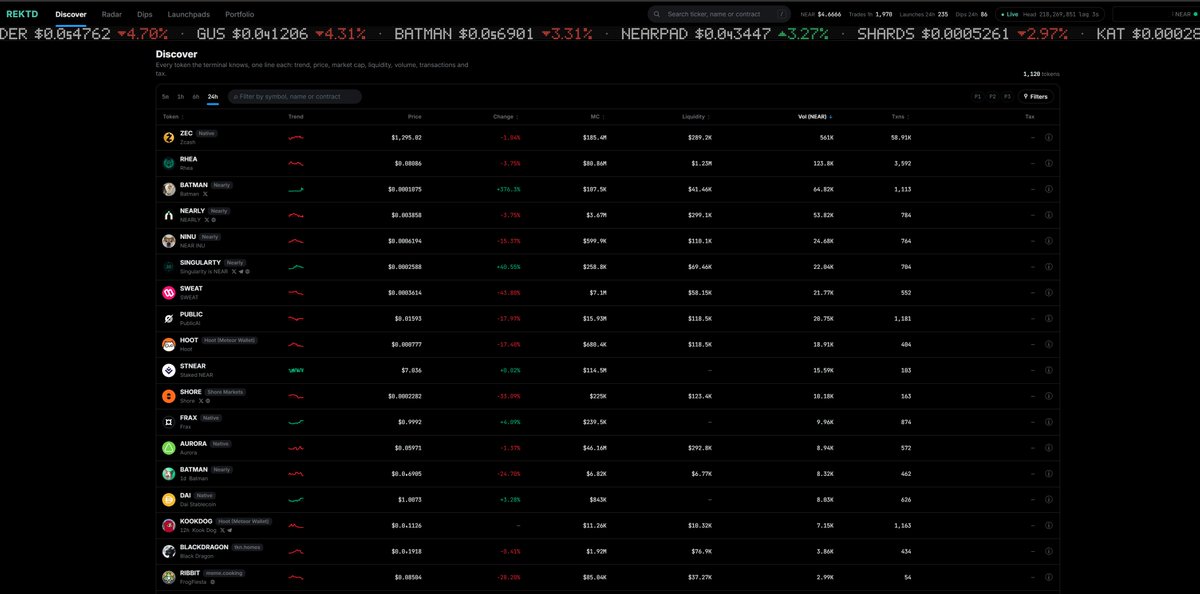Click the red trend sparkline for PUBLIC
The width and height of the screenshot is (1200, 594).
click(x=295, y=319)
